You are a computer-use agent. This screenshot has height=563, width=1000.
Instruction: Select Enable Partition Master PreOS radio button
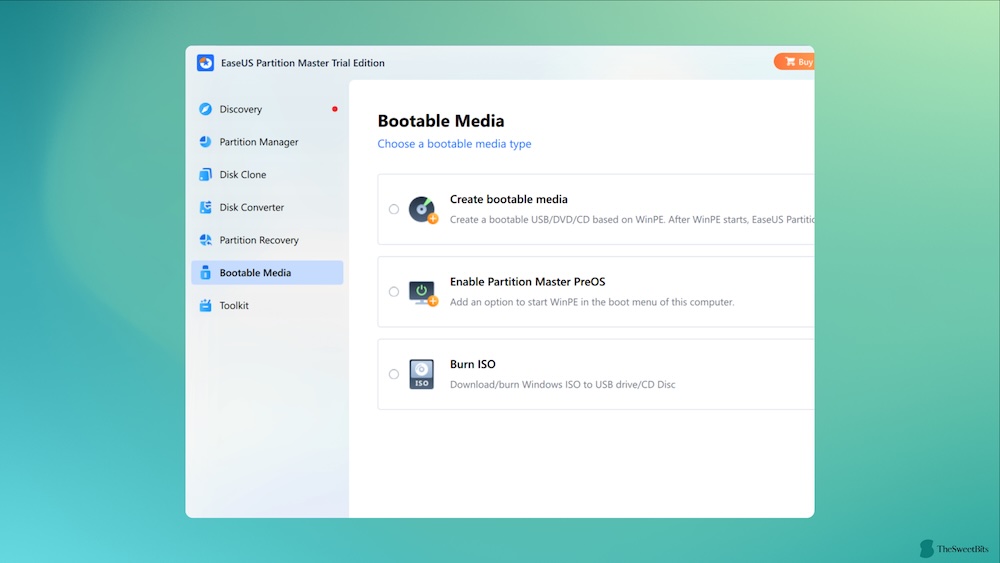(x=393, y=291)
